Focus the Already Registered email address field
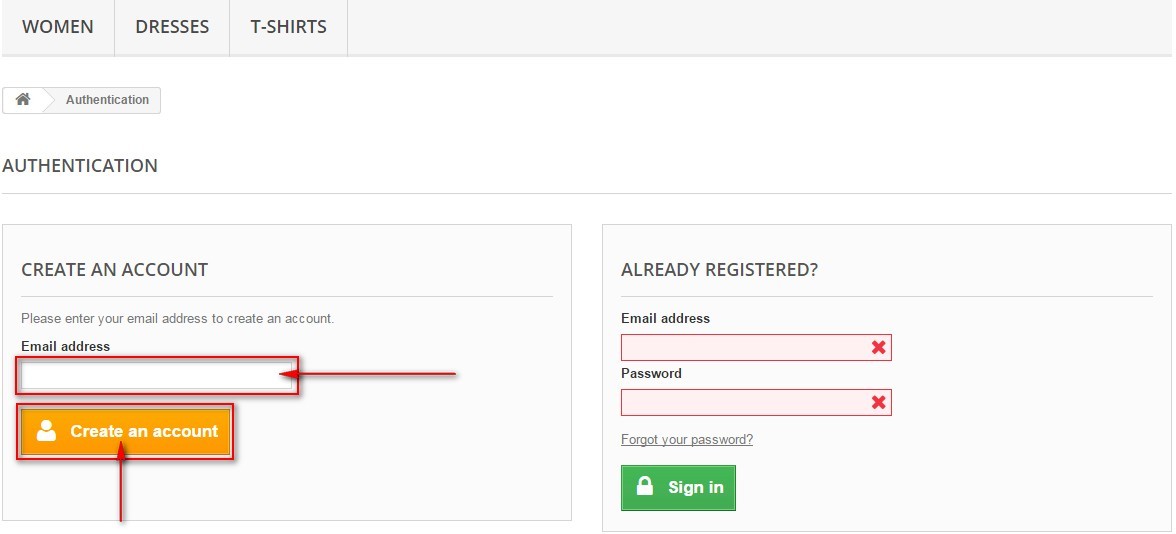The width and height of the screenshot is (1176, 534). 756,347
